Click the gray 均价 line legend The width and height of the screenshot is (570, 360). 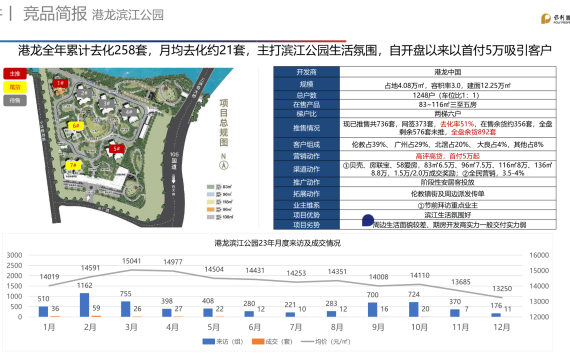(x=307, y=341)
